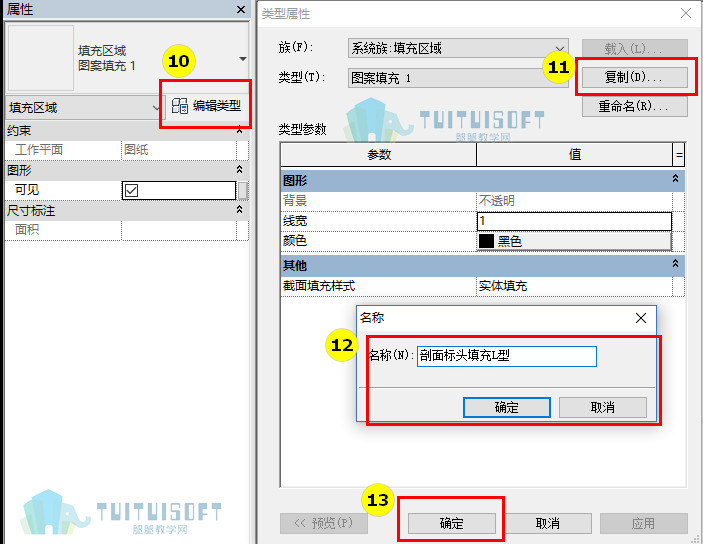Image resolution: width=703 pixels, height=544 pixels.
Task: Open the type selector dropdown for 填充区域 图案填充 1
Action: point(243,59)
